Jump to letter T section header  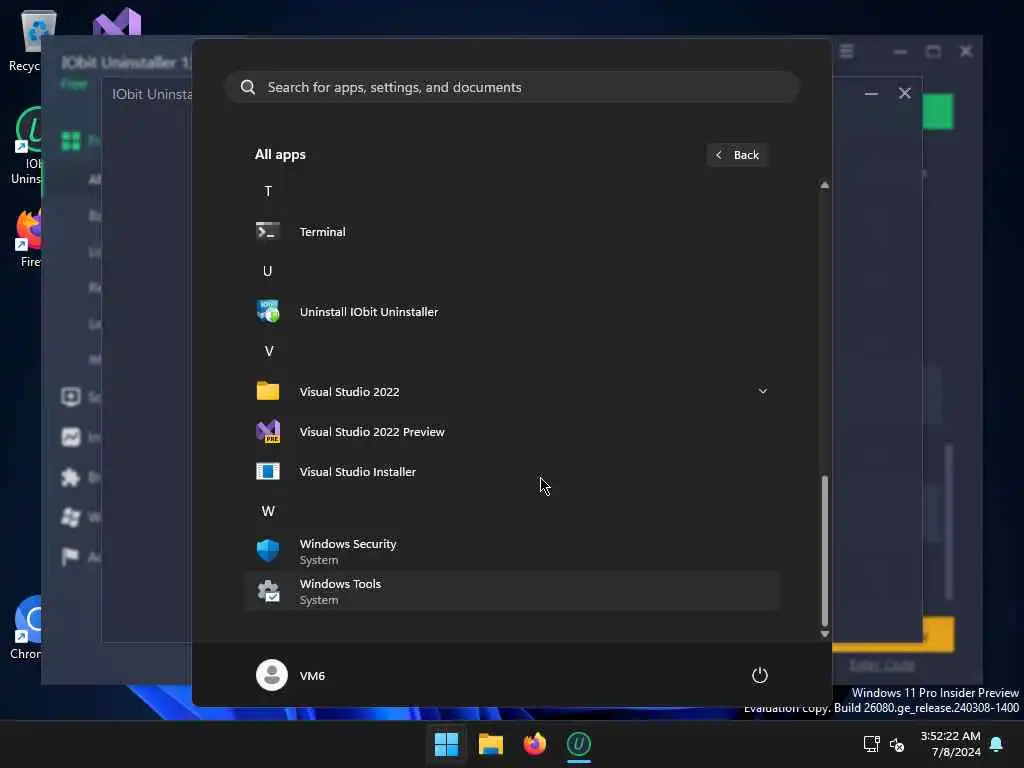[x=268, y=191]
